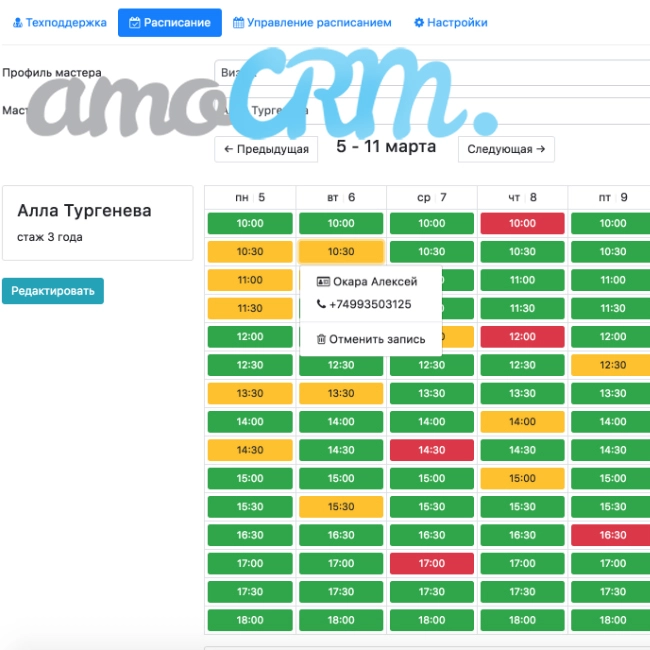The height and width of the screenshot is (650, 650).
Task: Select Thursday 12:00 red slot
Action: 522,337
